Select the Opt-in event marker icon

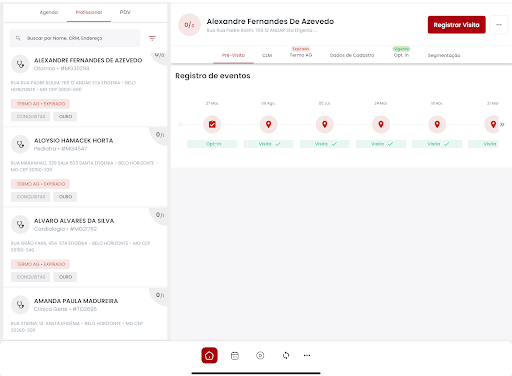[x=212, y=124]
